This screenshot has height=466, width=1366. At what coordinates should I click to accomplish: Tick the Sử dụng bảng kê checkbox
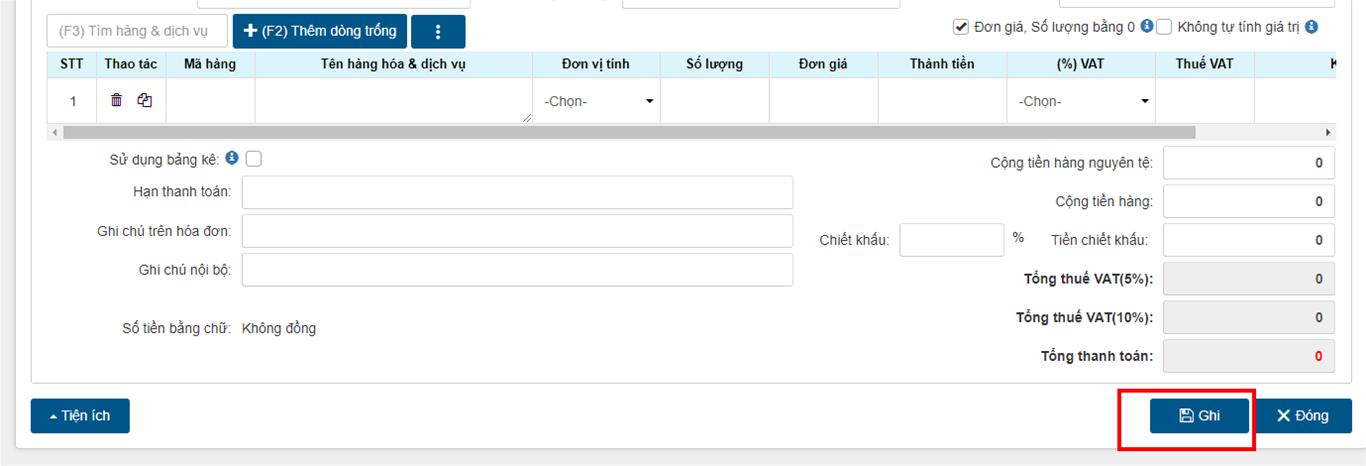(x=254, y=158)
